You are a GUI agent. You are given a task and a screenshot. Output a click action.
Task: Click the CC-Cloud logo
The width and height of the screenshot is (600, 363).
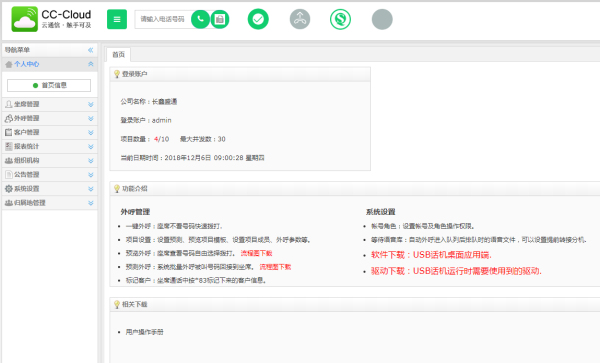click(x=51, y=19)
